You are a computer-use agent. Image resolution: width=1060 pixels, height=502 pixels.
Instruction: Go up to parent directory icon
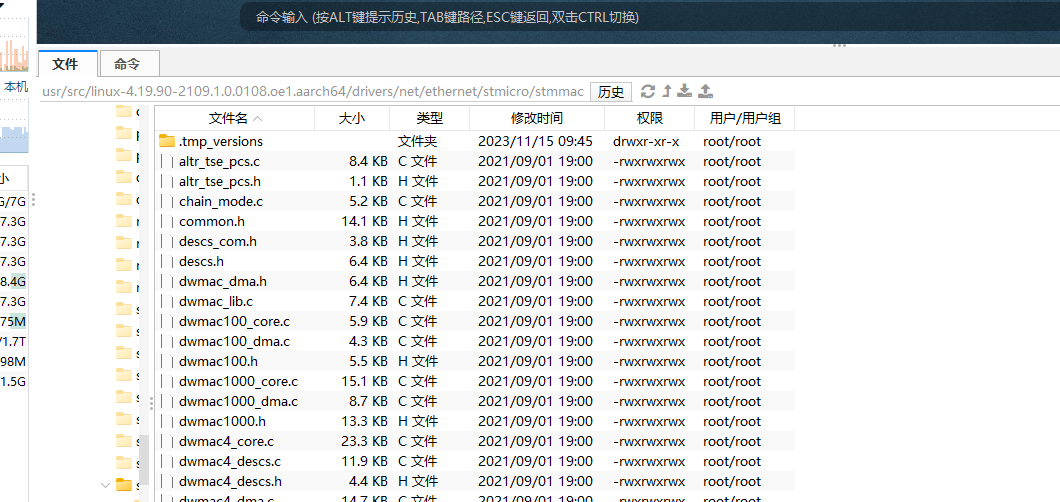(667, 91)
